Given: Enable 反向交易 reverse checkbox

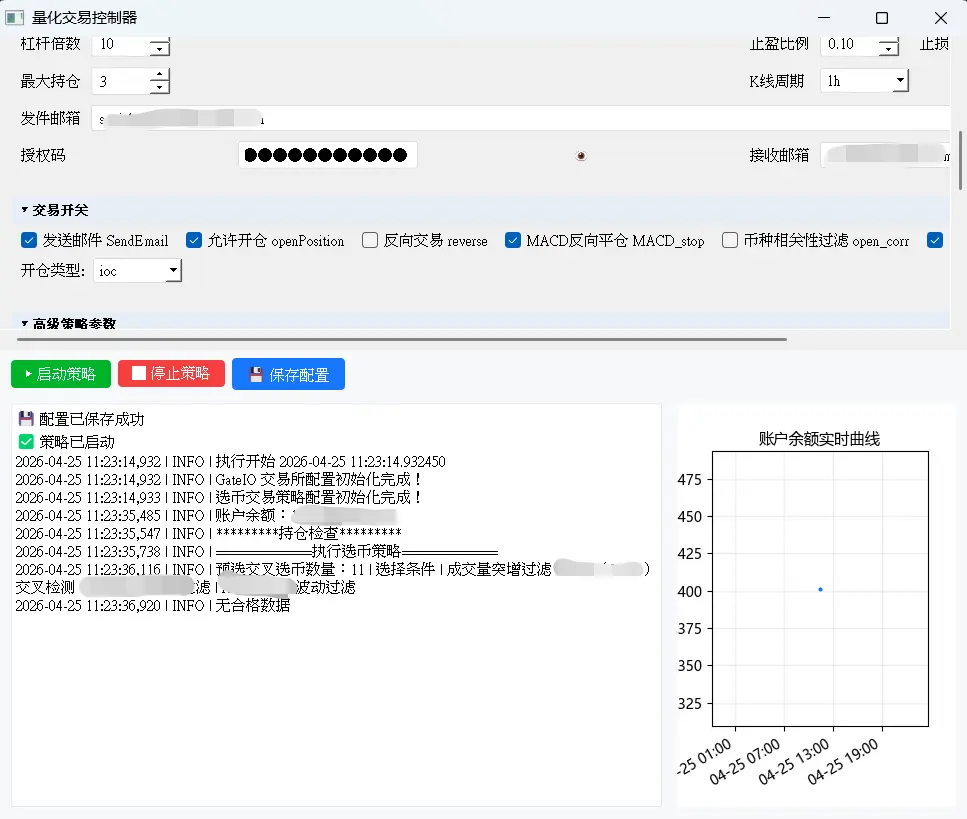Looking at the screenshot, I should 370,241.
